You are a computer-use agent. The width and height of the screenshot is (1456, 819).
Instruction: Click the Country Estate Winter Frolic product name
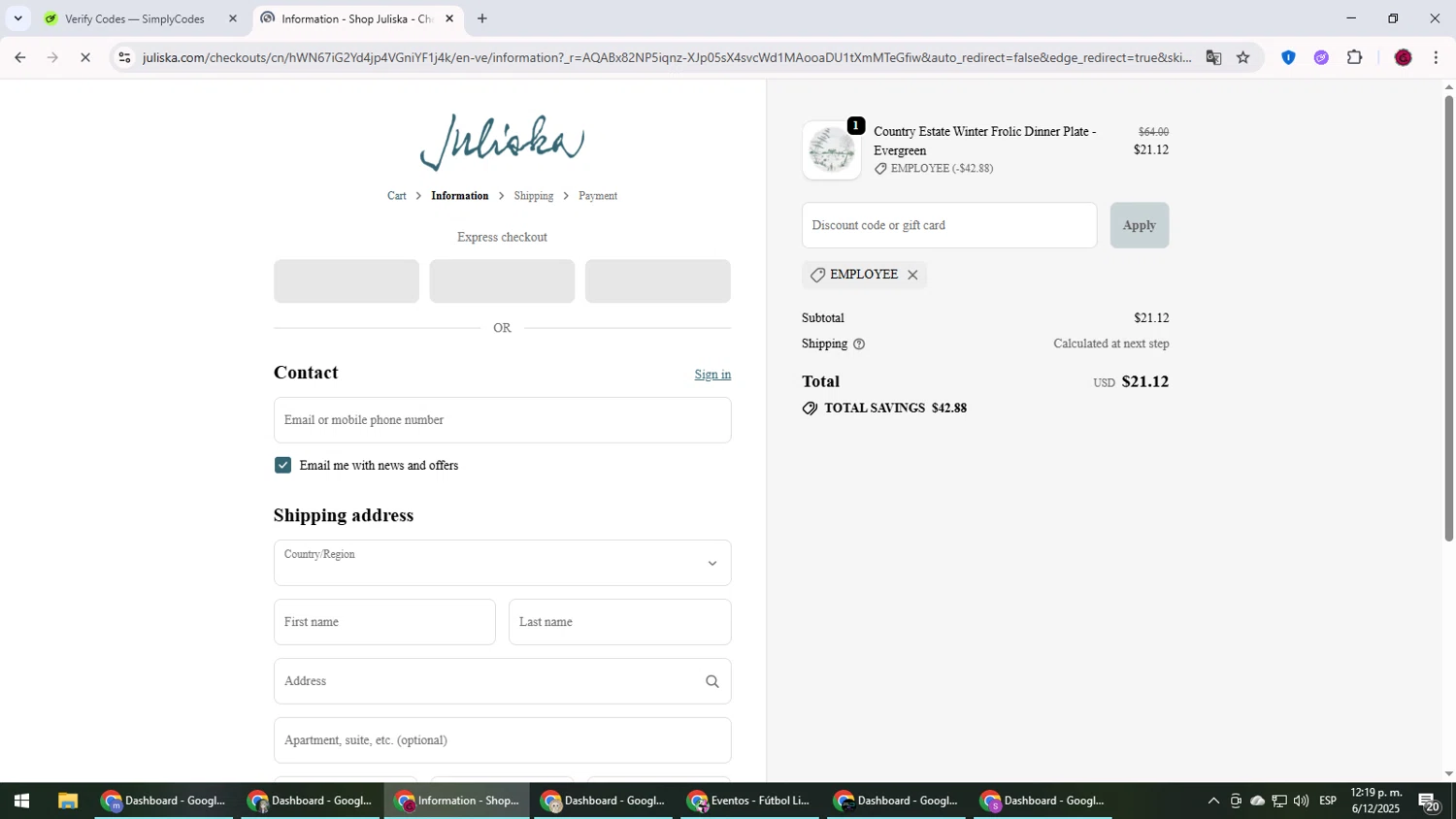[984, 141]
